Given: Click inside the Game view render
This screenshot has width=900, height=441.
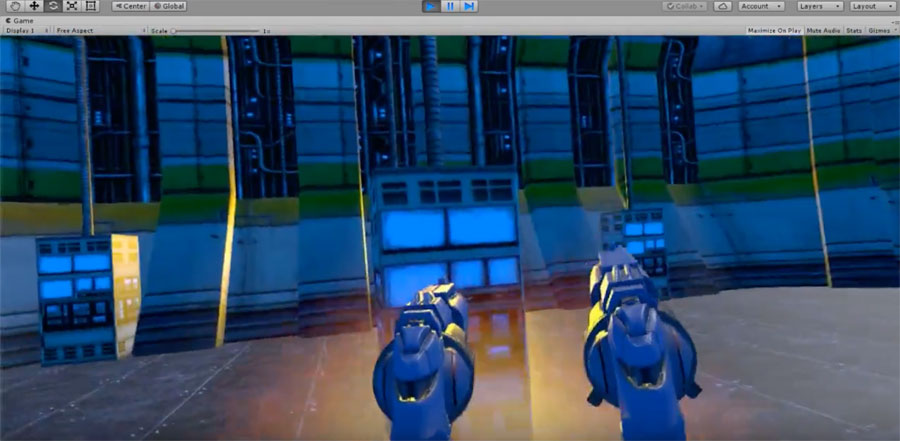Looking at the screenshot, I should tap(450, 238).
